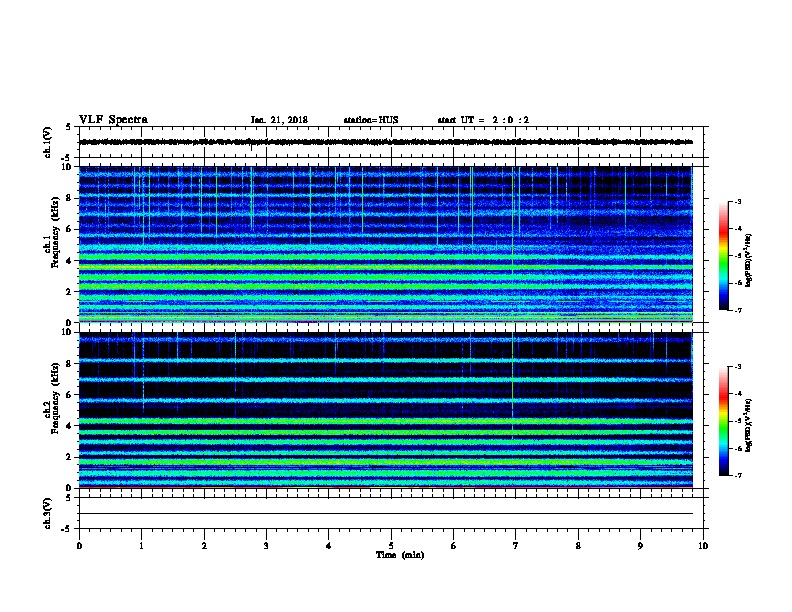Click the "Time (min)" axis title
Viewport: 792px width, 612px height.
click(x=400, y=555)
